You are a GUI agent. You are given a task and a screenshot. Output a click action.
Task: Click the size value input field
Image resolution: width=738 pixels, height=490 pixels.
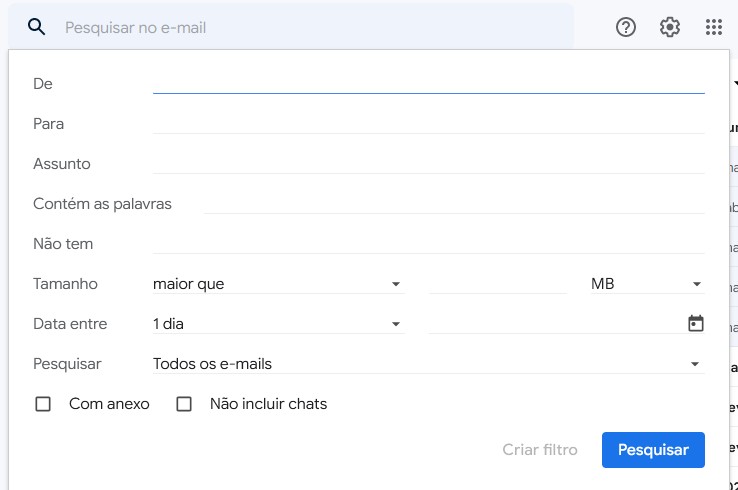tap(497, 284)
